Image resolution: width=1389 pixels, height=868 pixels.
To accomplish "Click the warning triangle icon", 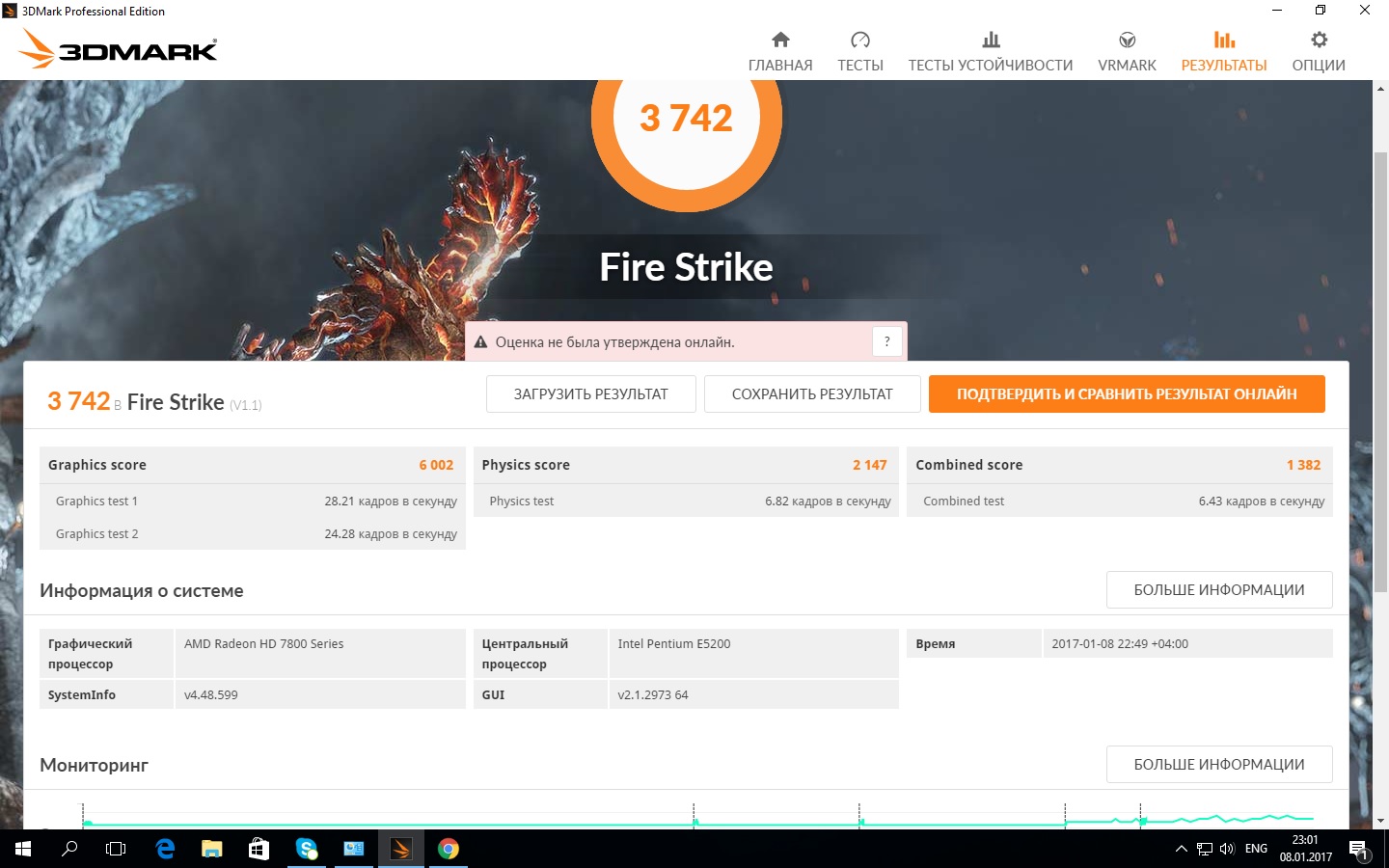I will tap(480, 341).
